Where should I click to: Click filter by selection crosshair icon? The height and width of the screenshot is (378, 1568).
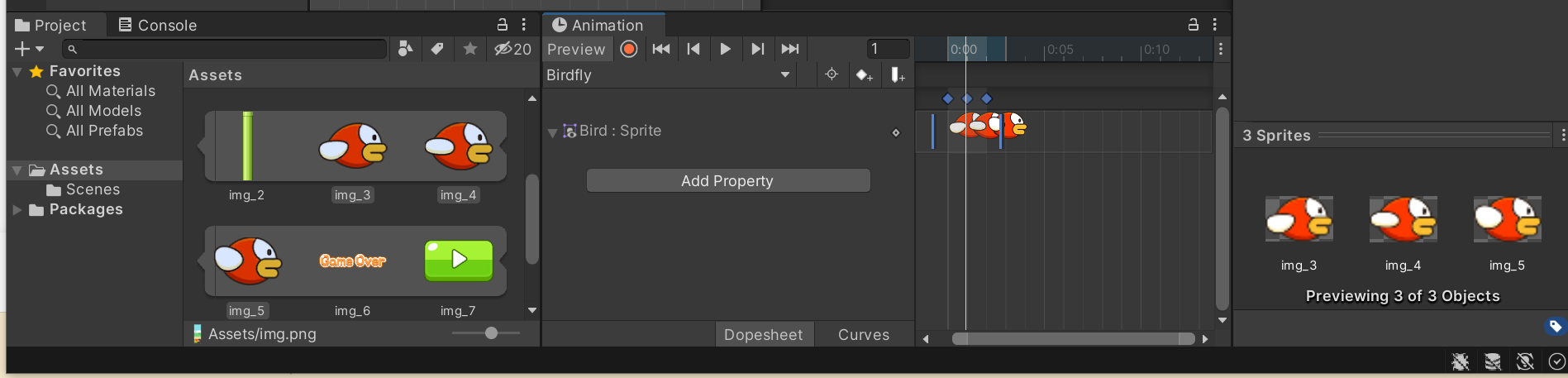[832, 74]
